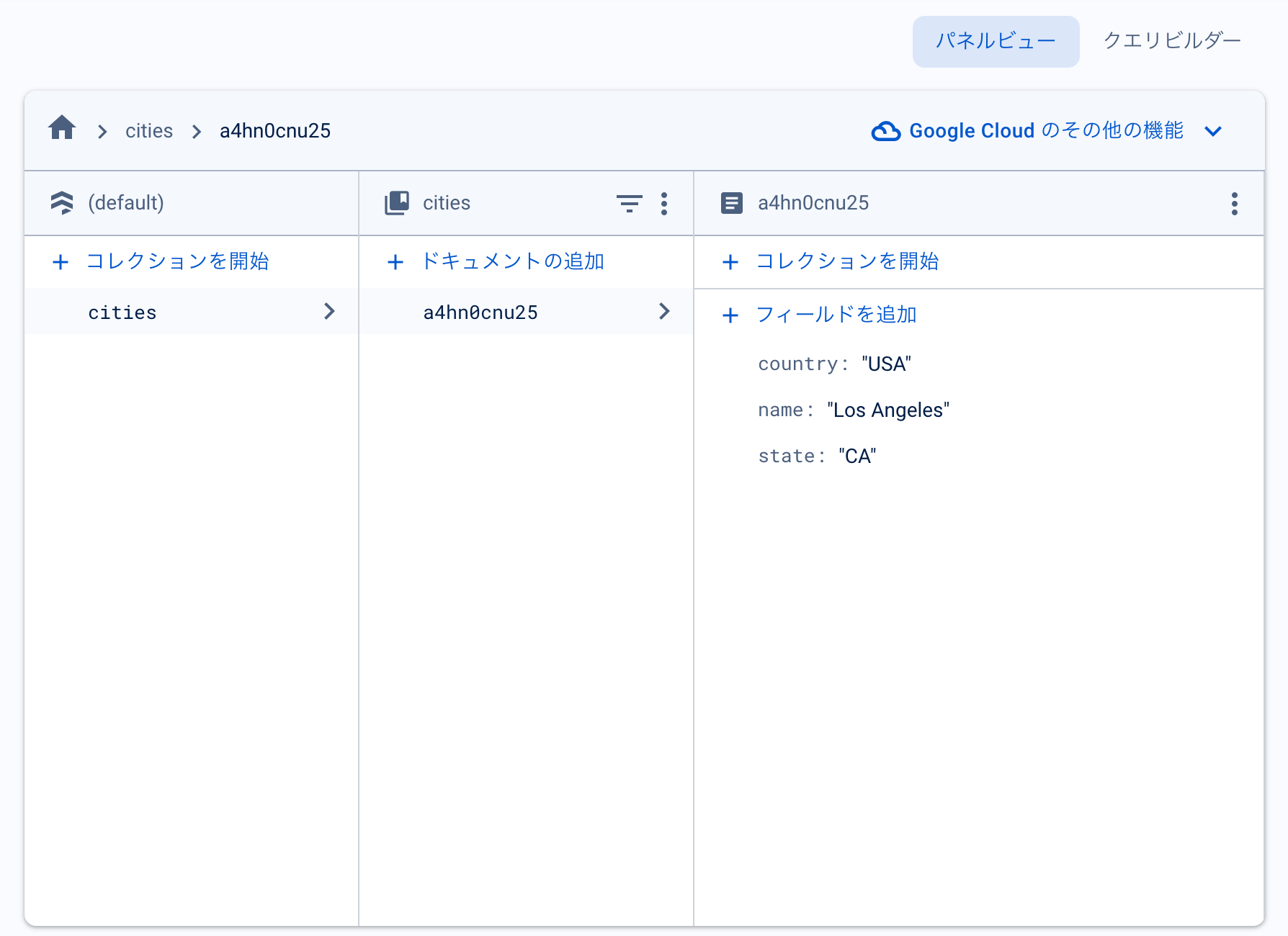The image size is (1288, 936).
Task: Click the document icon beside a4hn0cnu25
Action: (732, 202)
